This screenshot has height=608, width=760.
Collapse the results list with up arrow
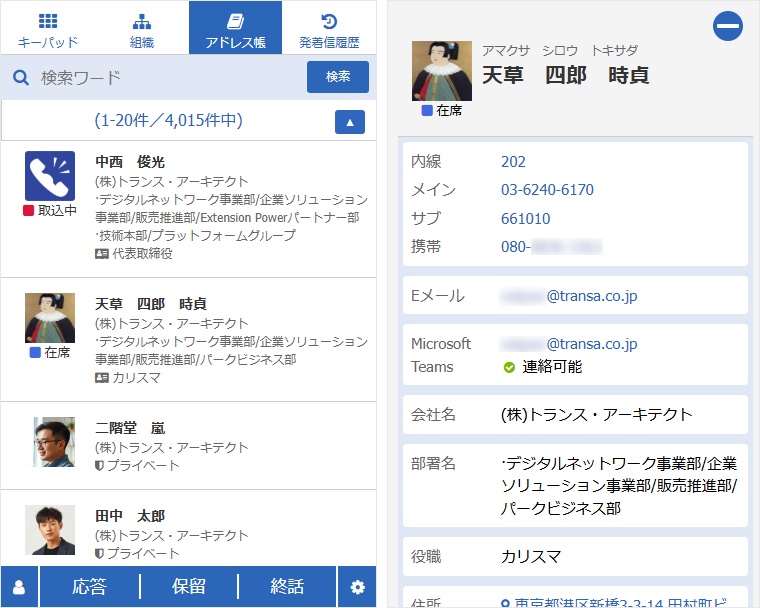tap(349, 121)
